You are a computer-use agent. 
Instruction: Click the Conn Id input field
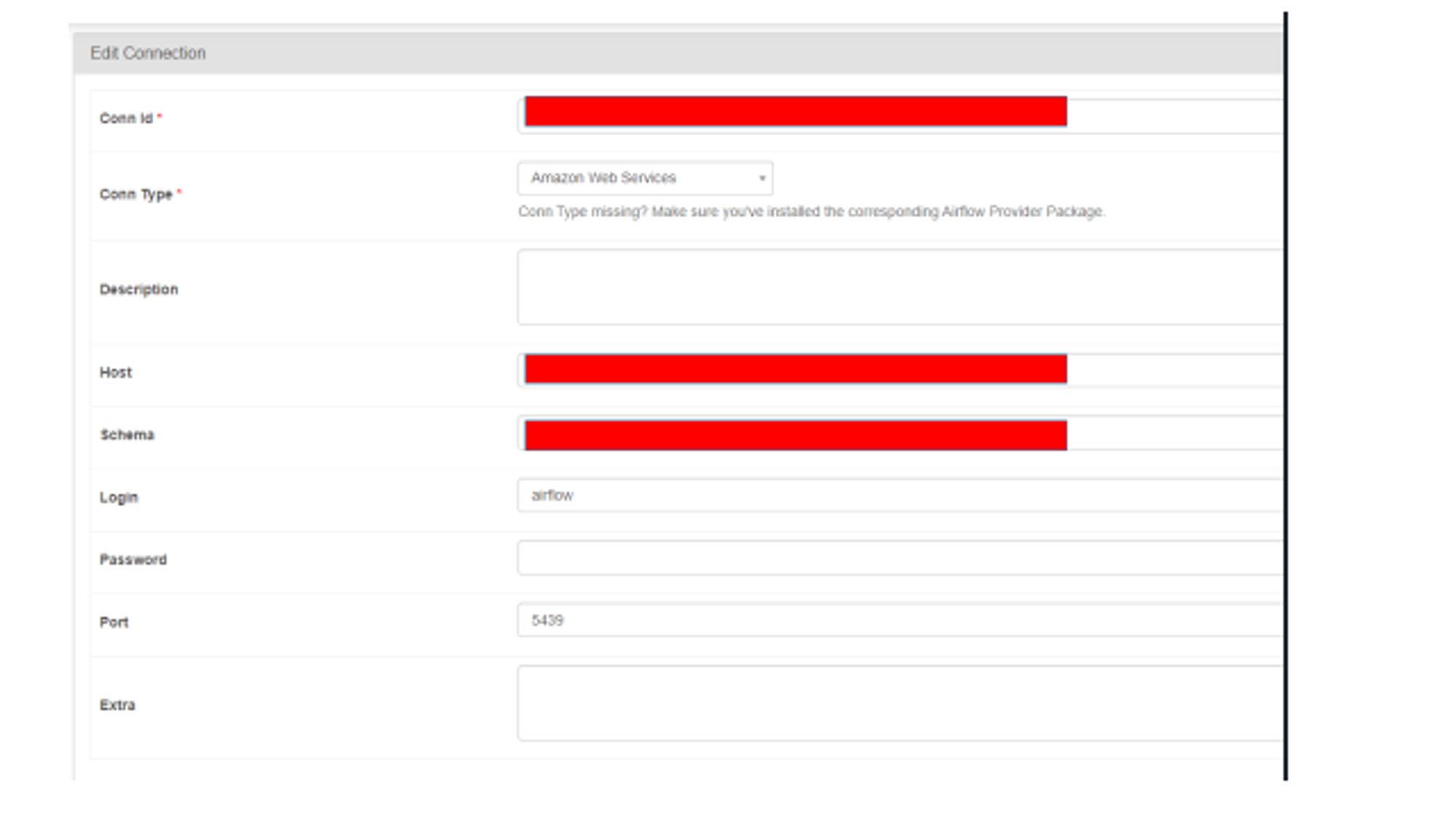899,115
